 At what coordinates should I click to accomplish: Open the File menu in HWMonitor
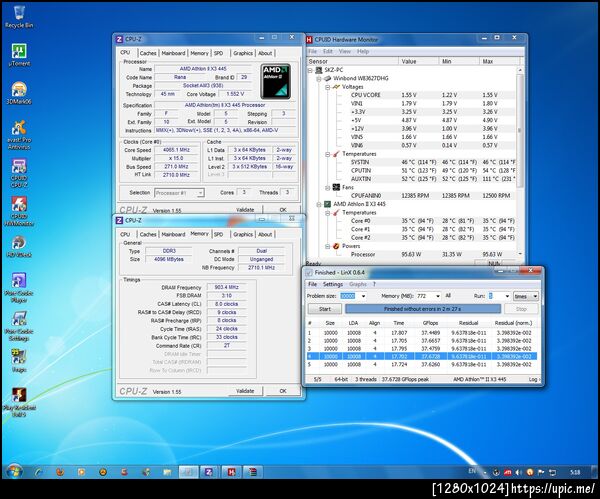click(313, 51)
